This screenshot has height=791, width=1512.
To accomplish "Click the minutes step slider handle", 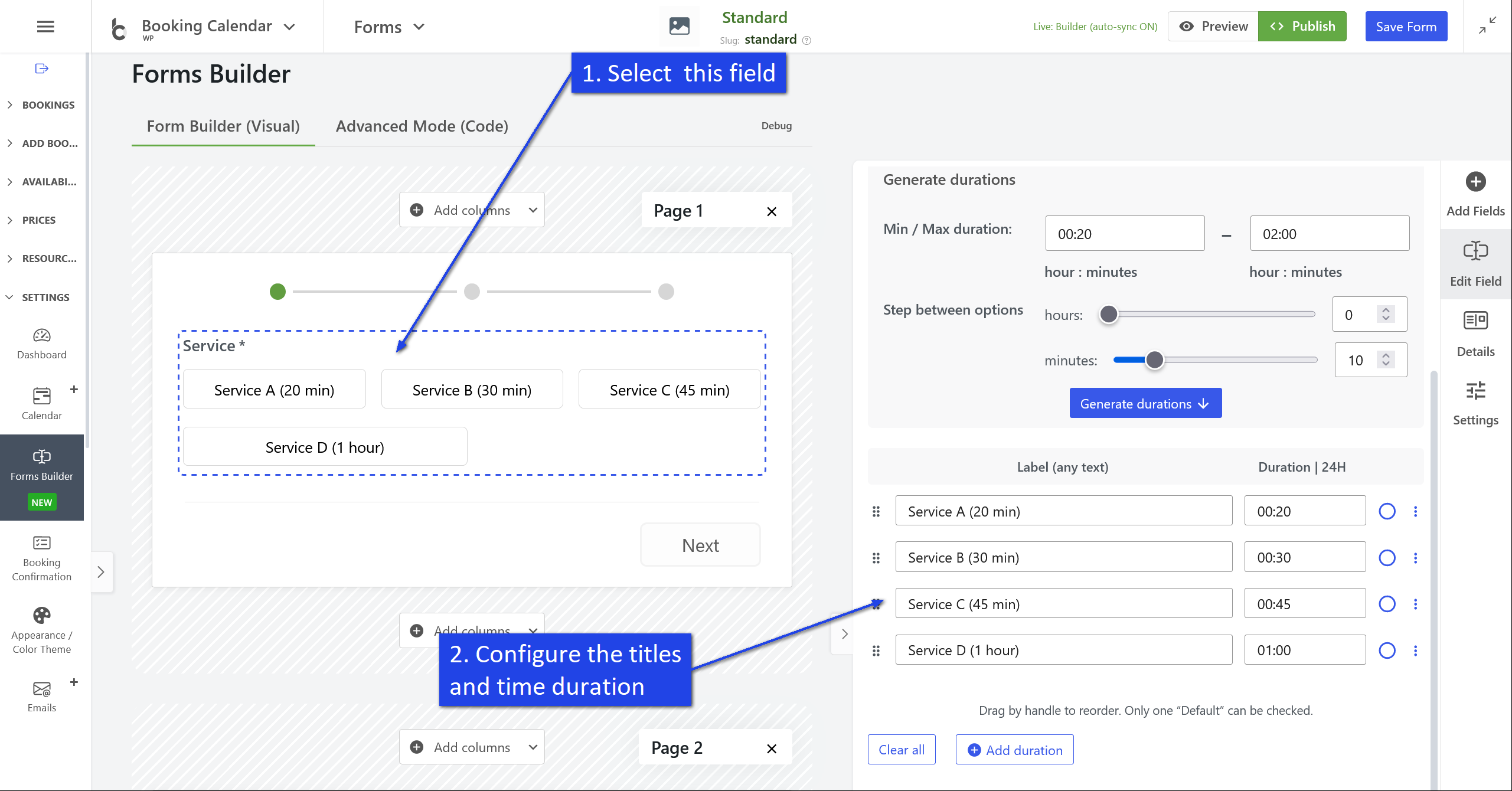I will tap(1154, 359).
